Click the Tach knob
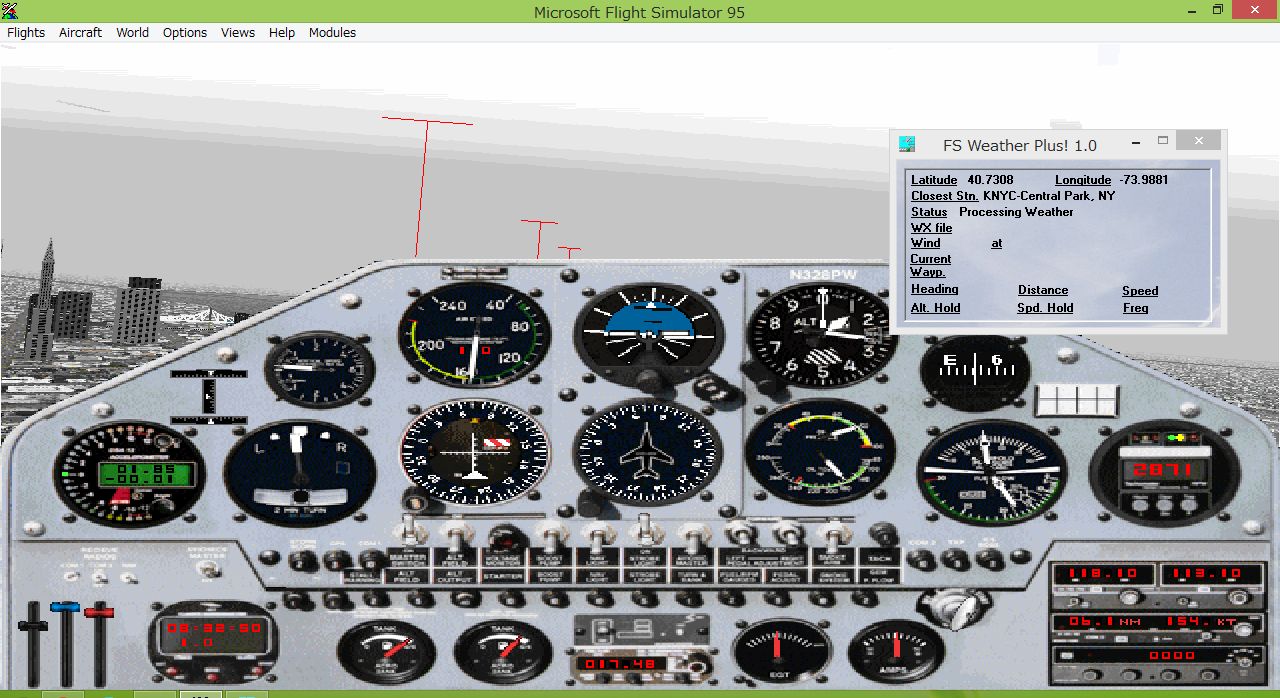The width and height of the screenshot is (1280, 698). pyautogui.click(x=883, y=535)
